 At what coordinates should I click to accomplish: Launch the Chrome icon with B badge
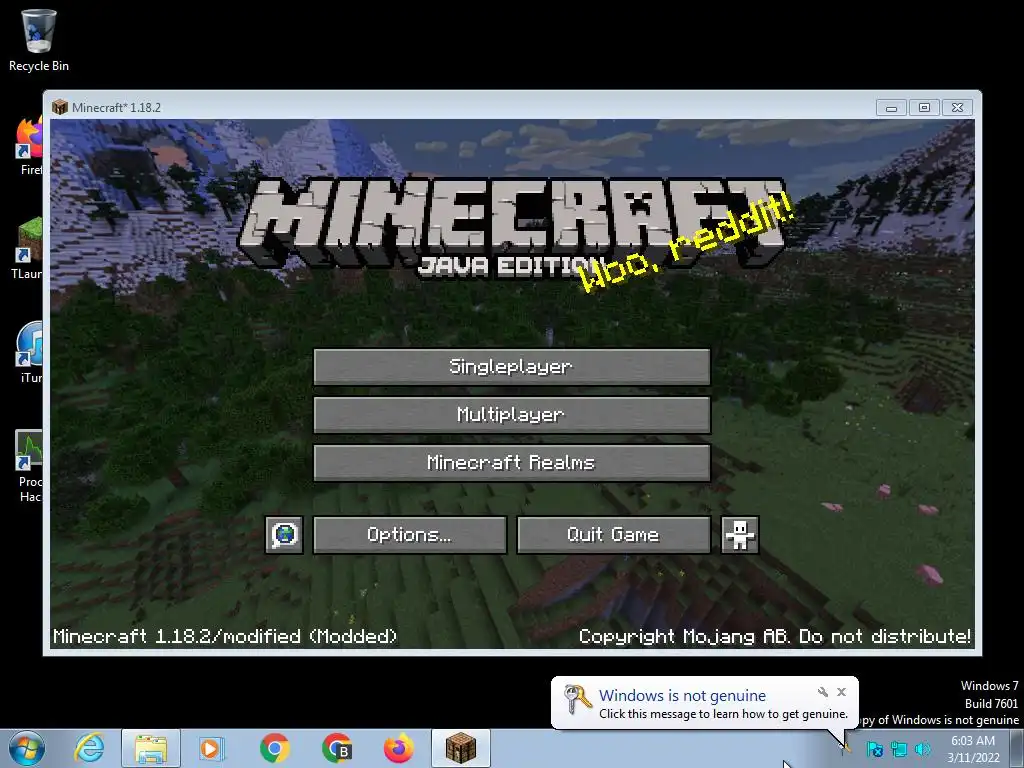click(x=337, y=748)
